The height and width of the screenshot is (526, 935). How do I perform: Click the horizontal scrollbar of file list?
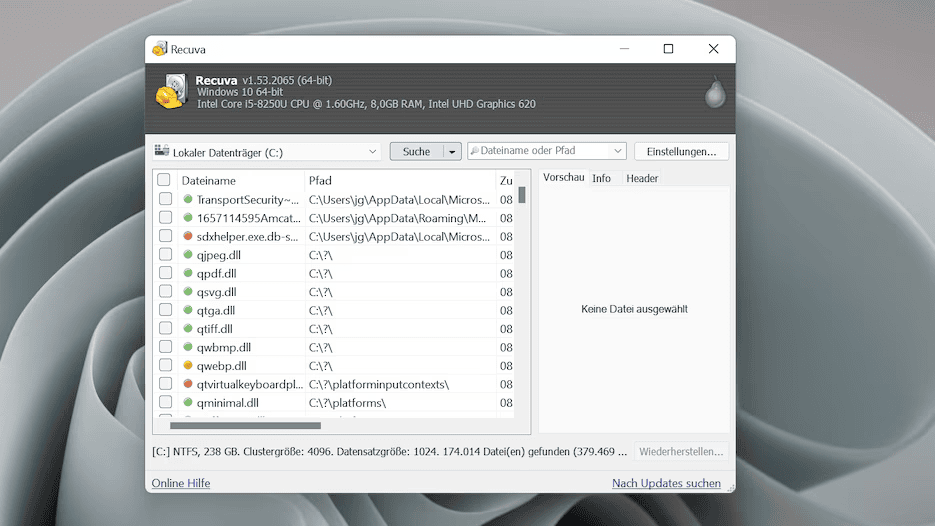[x=245, y=425]
